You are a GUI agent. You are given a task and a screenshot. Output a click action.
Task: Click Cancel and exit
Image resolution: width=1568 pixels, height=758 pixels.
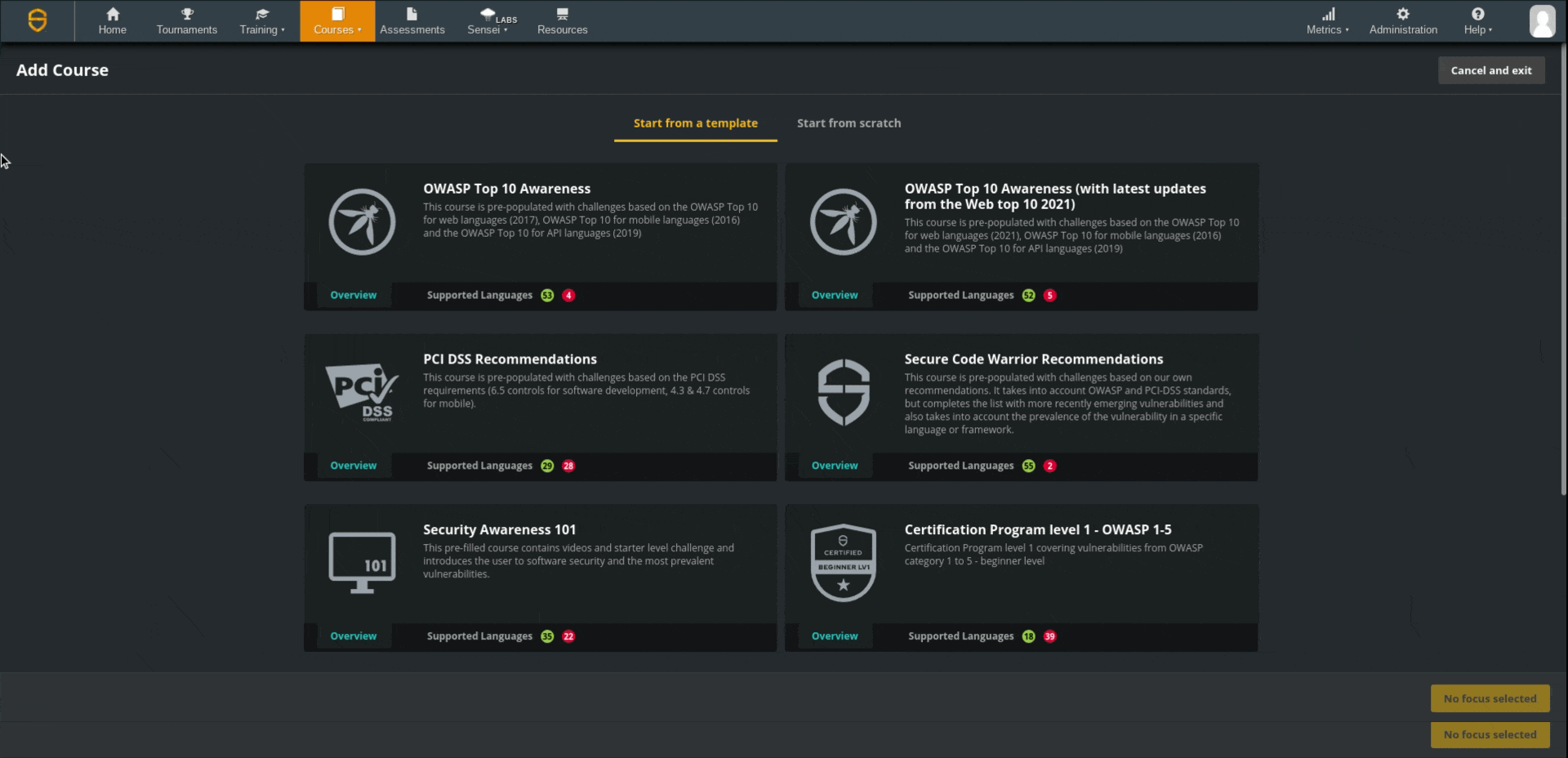tap(1491, 70)
